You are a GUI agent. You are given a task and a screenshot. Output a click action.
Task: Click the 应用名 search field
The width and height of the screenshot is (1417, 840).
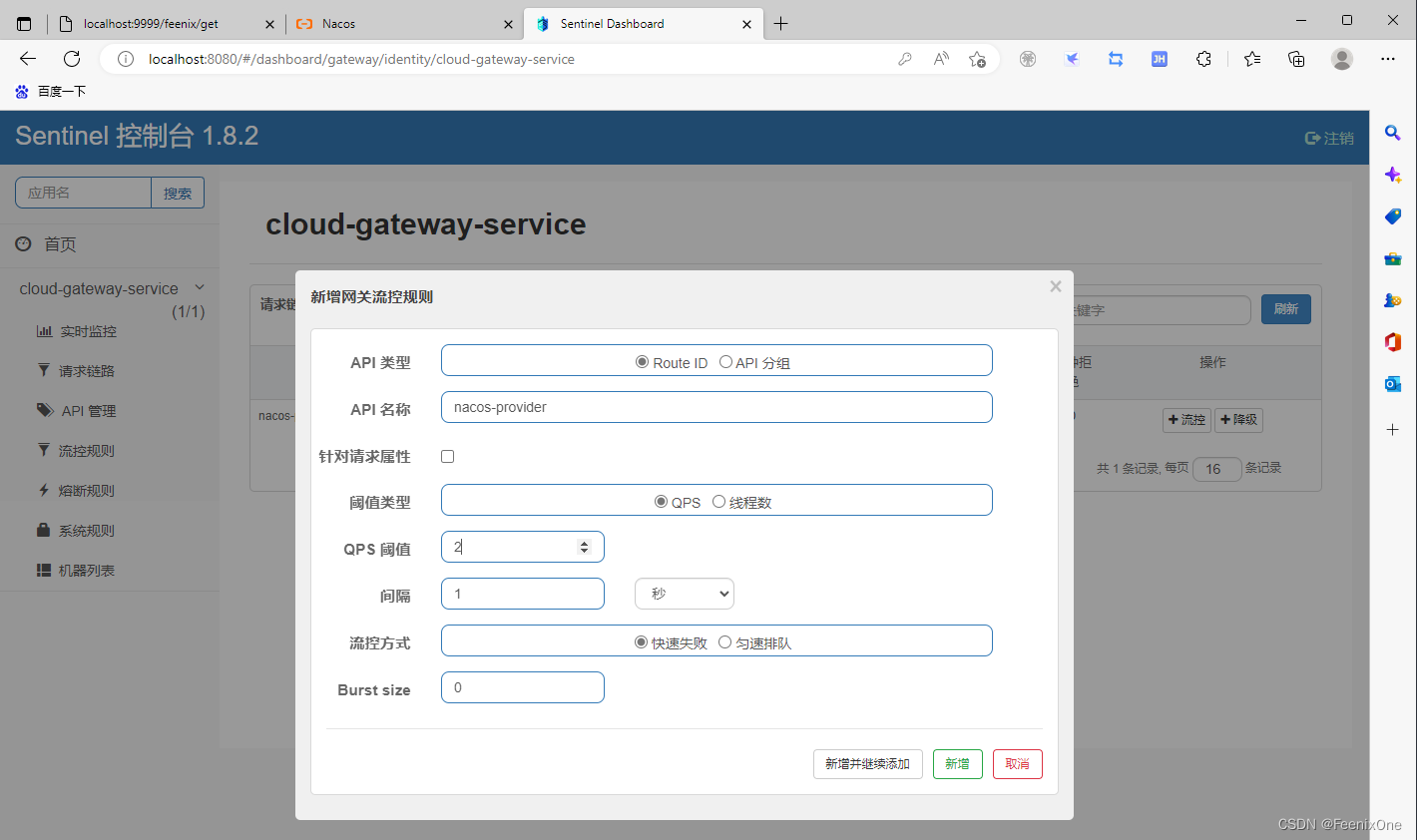[83, 193]
